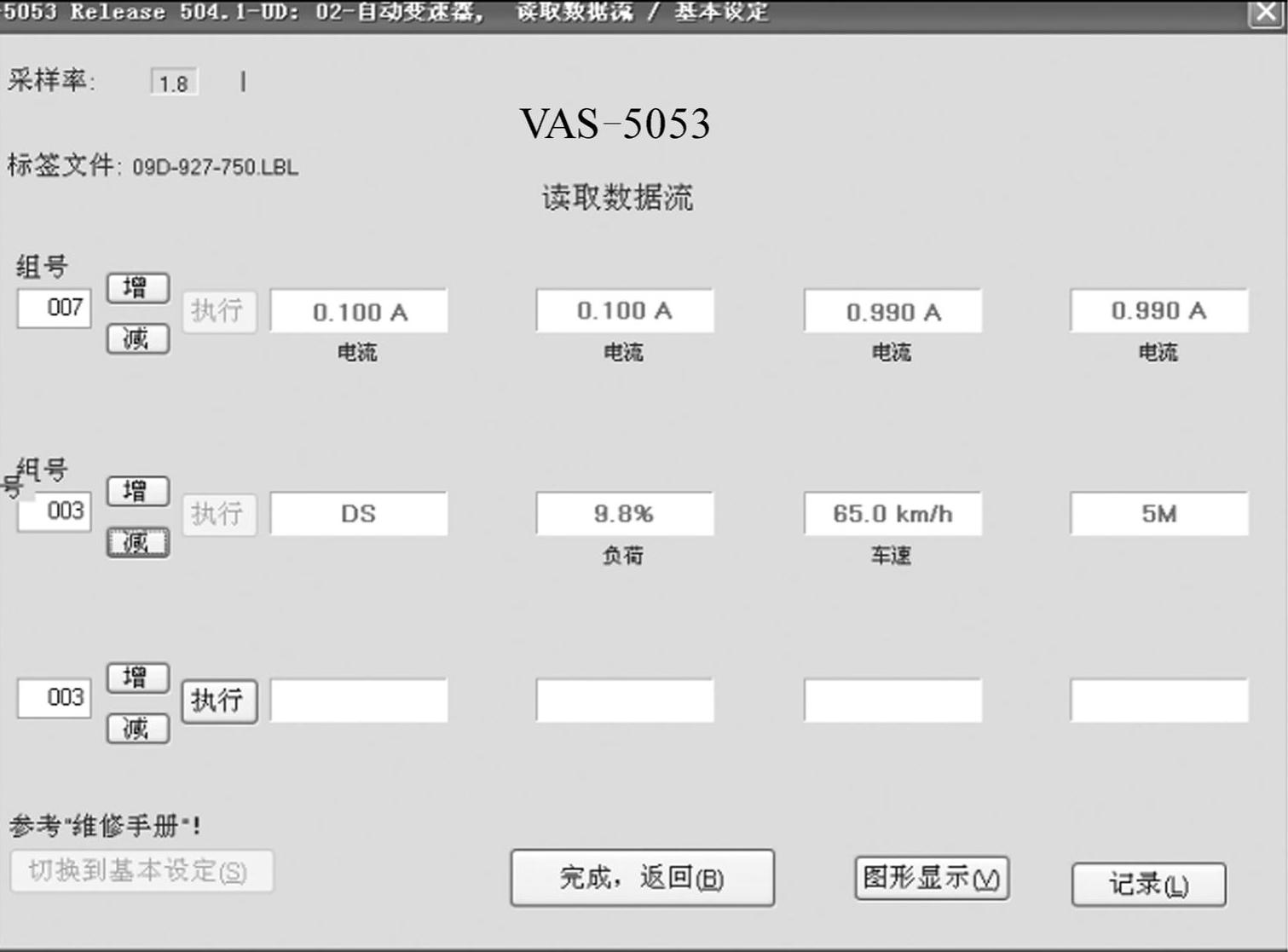Select the 5M gear value box
The height and width of the screenshot is (952, 1288).
click(x=1159, y=514)
